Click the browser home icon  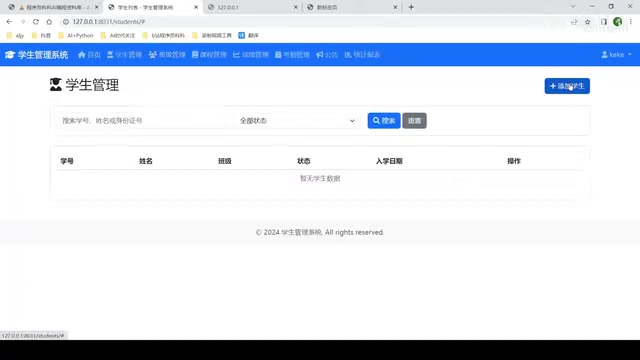coord(49,22)
